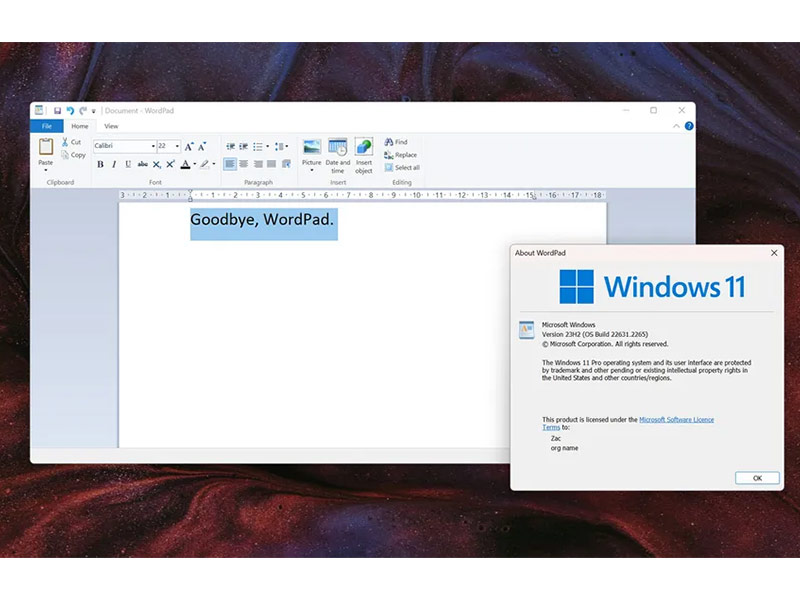Image resolution: width=800 pixels, height=600 pixels.
Task: Increase the paragraph indent
Action: pyautogui.click(x=244, y=146)
